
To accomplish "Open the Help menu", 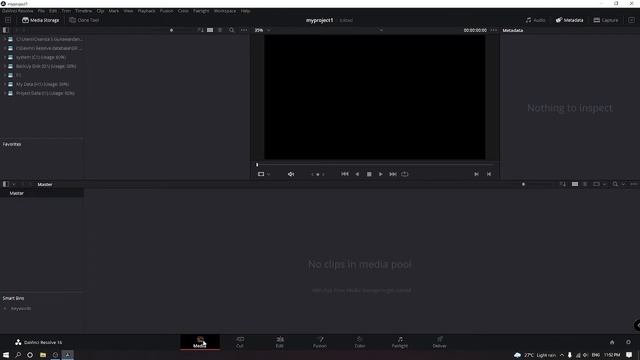I will (245, 11).
